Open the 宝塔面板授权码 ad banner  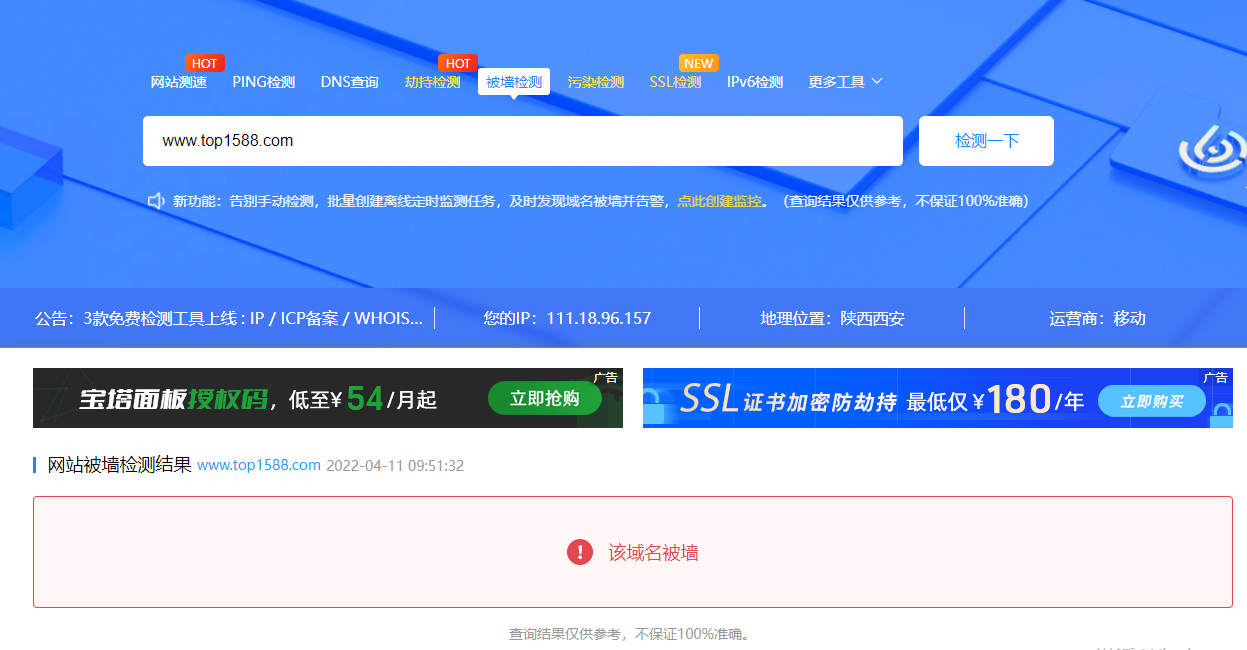[x=328, y=398]
